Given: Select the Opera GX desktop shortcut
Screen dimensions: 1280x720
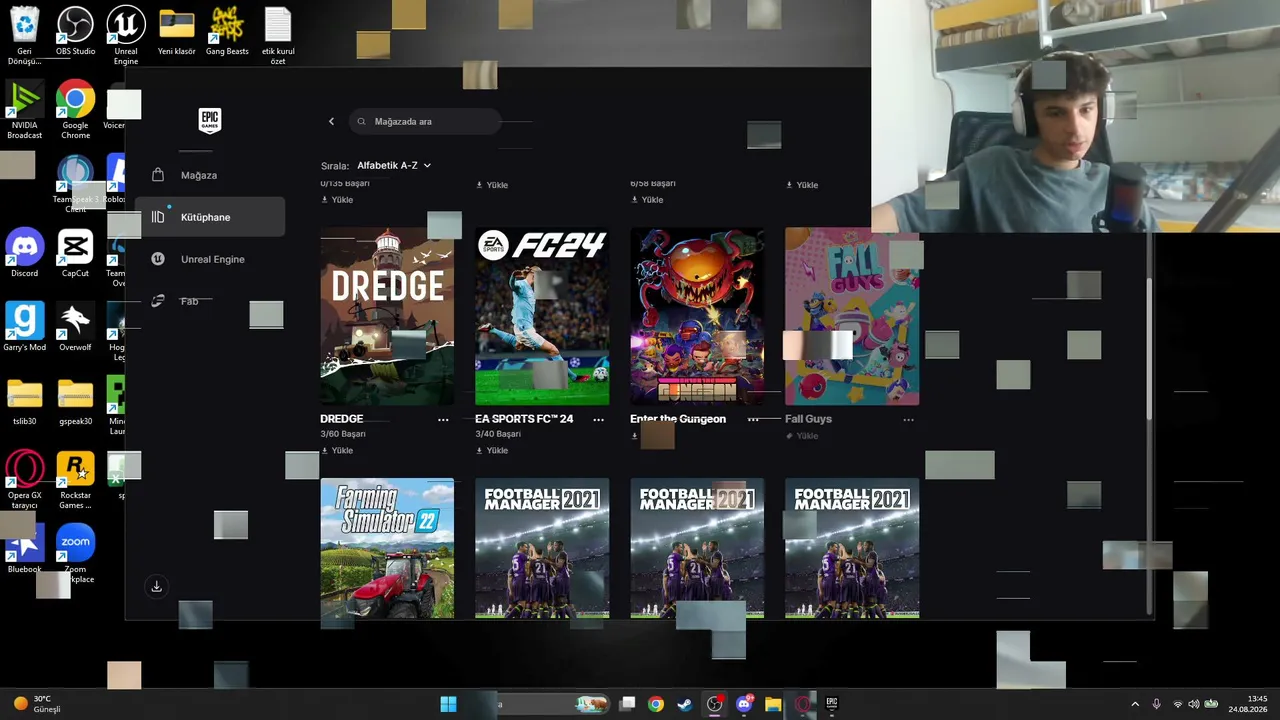Looking at the screenshot, I should [x=24, y=480].
